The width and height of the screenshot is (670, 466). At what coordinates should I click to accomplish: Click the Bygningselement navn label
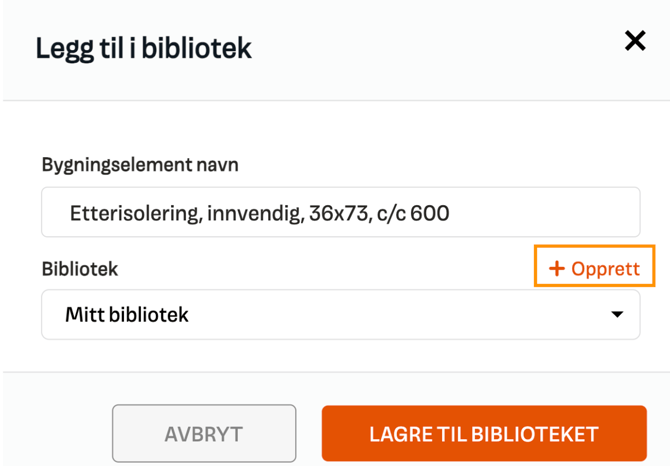click(140, 165)
